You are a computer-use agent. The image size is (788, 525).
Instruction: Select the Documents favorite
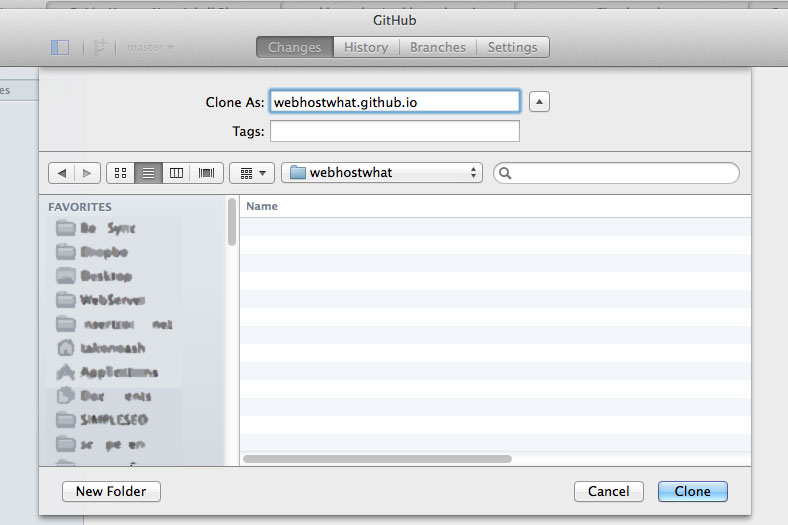point(104,396)
